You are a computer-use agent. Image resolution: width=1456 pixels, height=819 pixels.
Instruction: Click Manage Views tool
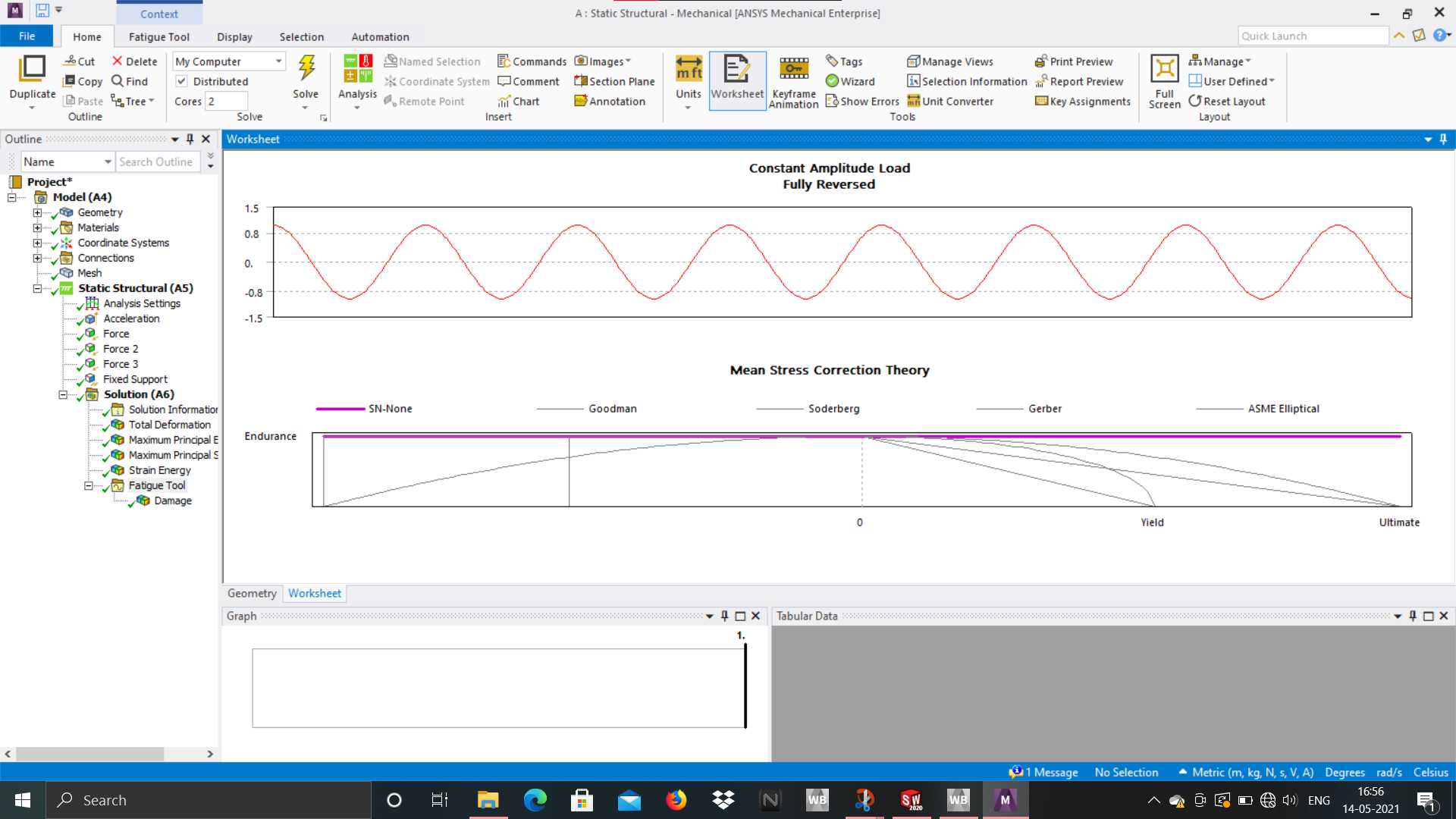point(950,61)
